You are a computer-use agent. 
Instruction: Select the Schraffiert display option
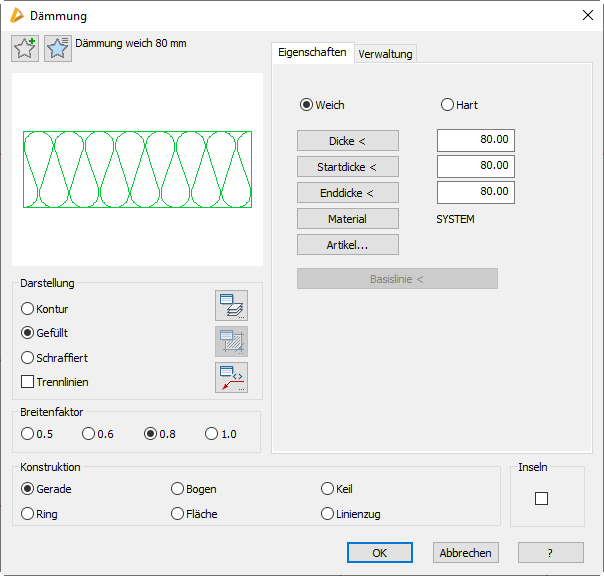(x=28, y=358)
